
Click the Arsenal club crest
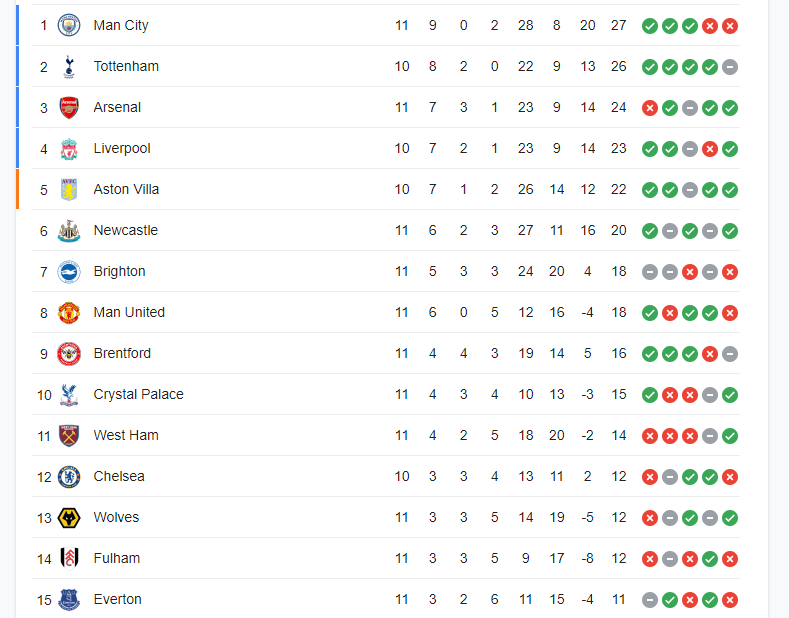69,107
